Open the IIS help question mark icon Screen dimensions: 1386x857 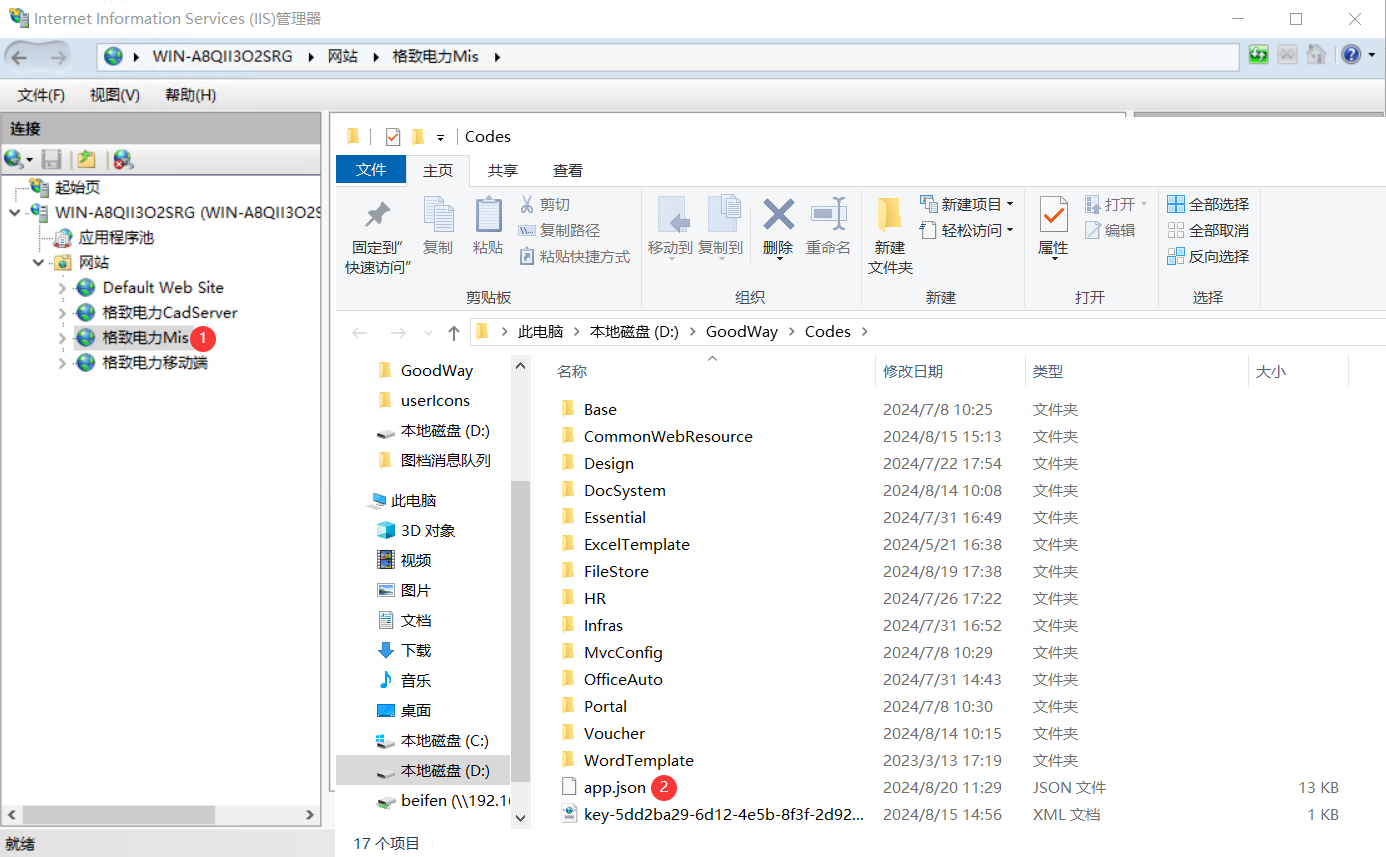1350,56
